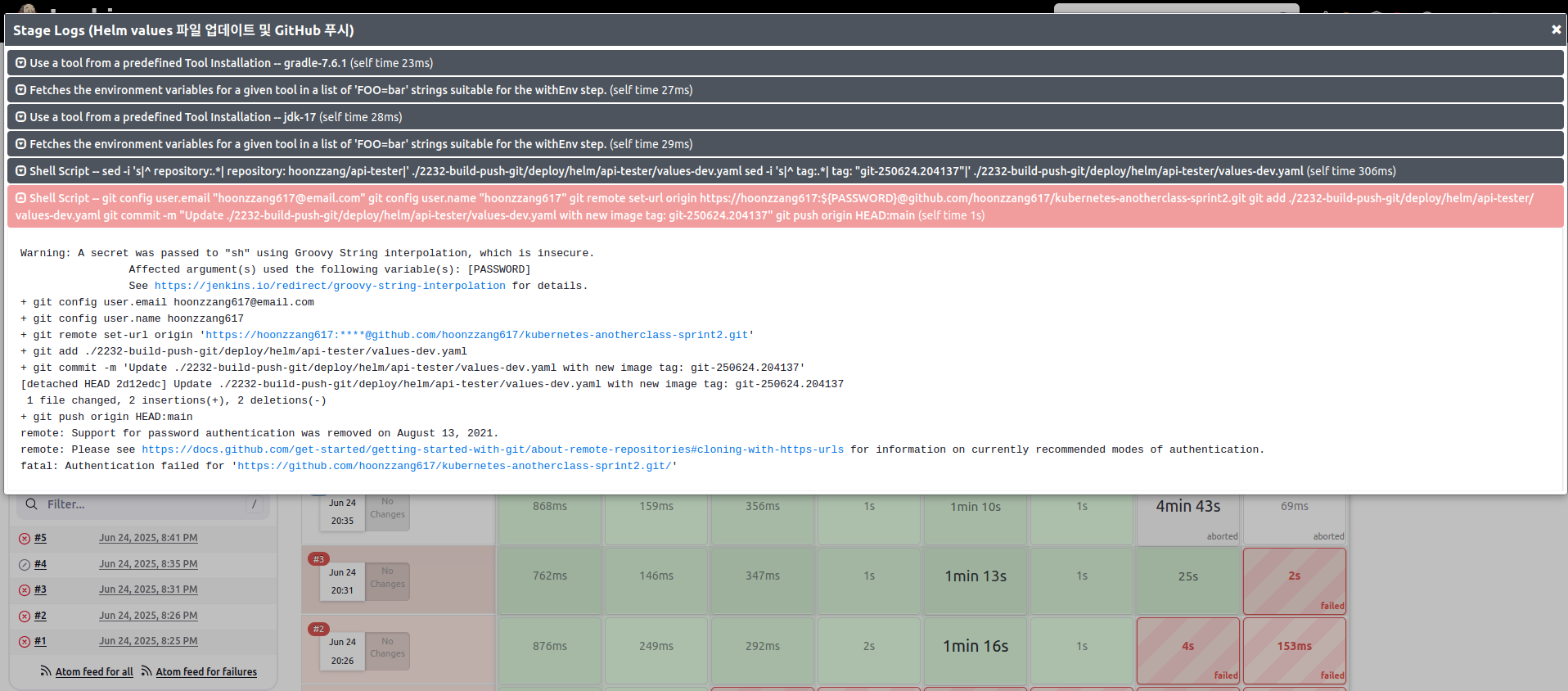Select the 146ms stage cell
The width and height of the screenshot is (1568, 691).
pos(656,581)
